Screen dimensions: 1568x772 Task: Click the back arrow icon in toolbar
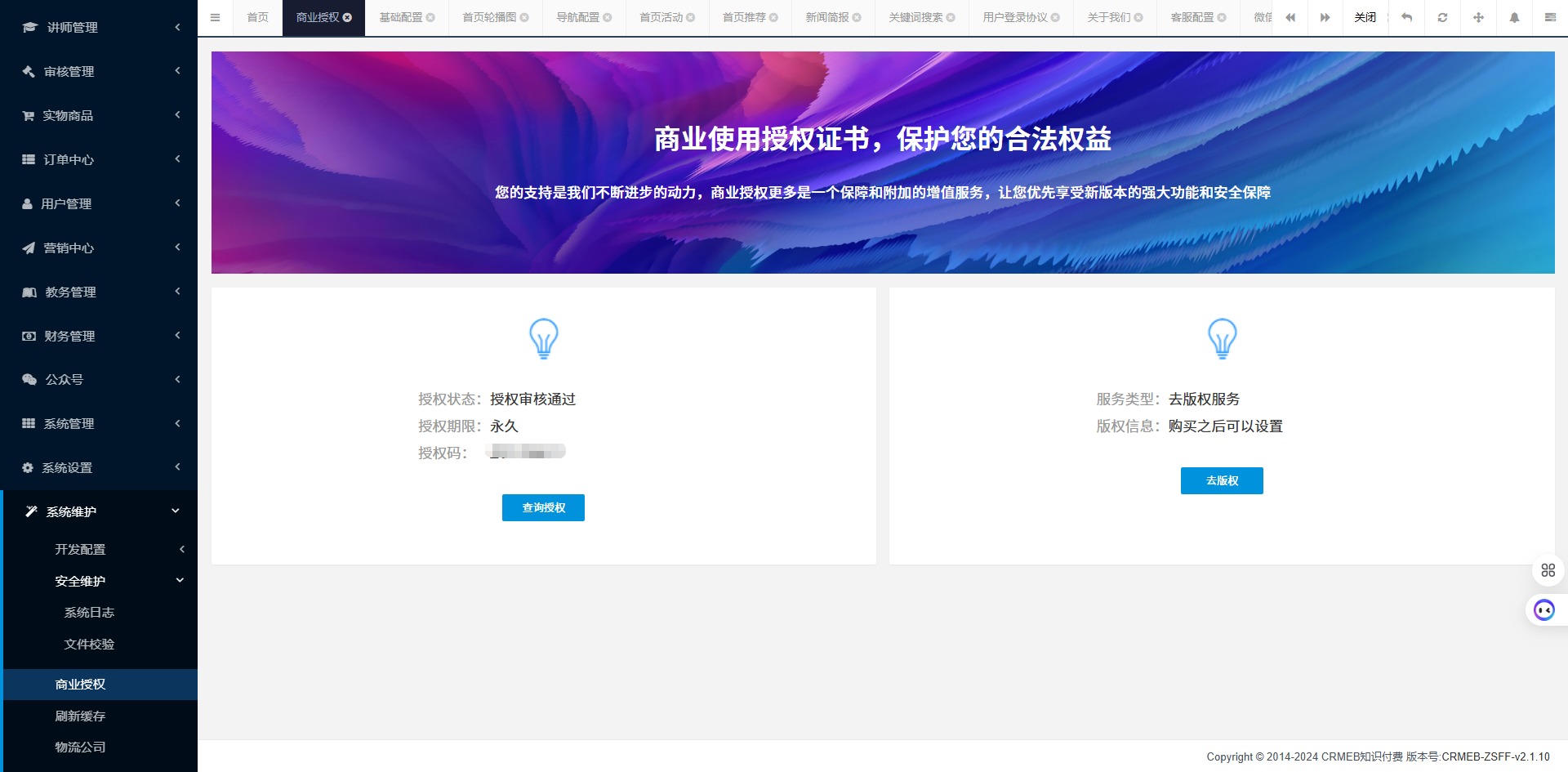(x=1406, y=17)
